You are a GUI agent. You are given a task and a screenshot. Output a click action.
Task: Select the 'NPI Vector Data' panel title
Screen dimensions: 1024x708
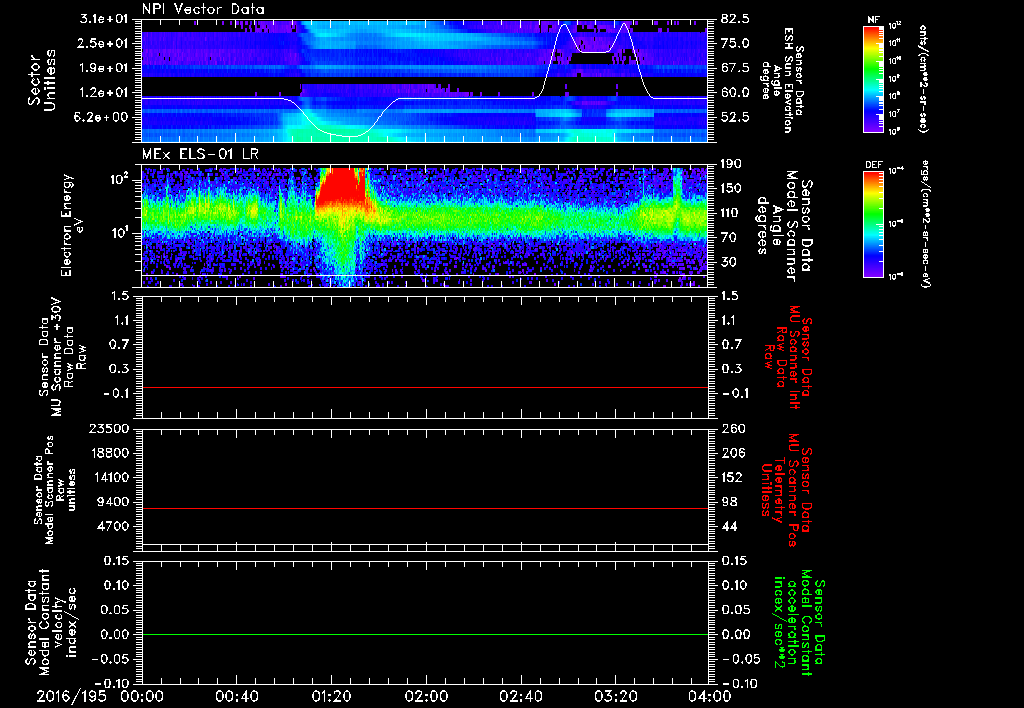(204, 9)
